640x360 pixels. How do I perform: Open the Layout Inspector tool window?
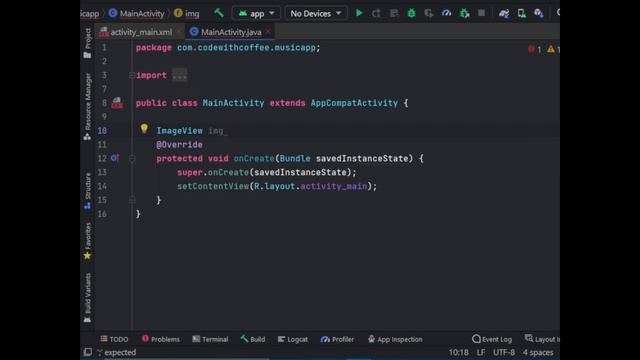point(542,339)
